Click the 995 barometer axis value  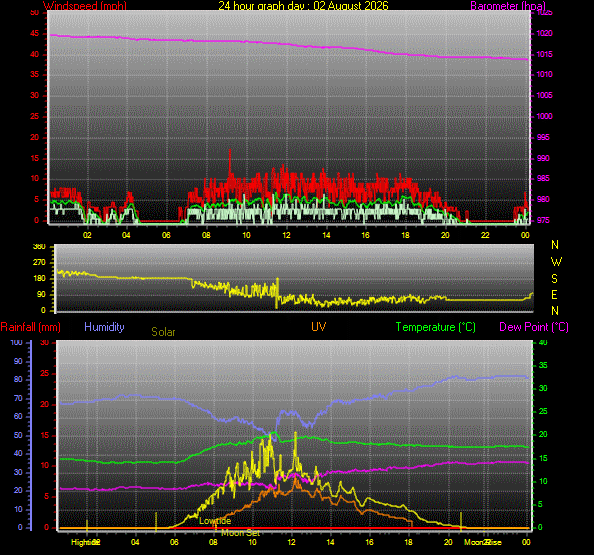tap(543, 137)
